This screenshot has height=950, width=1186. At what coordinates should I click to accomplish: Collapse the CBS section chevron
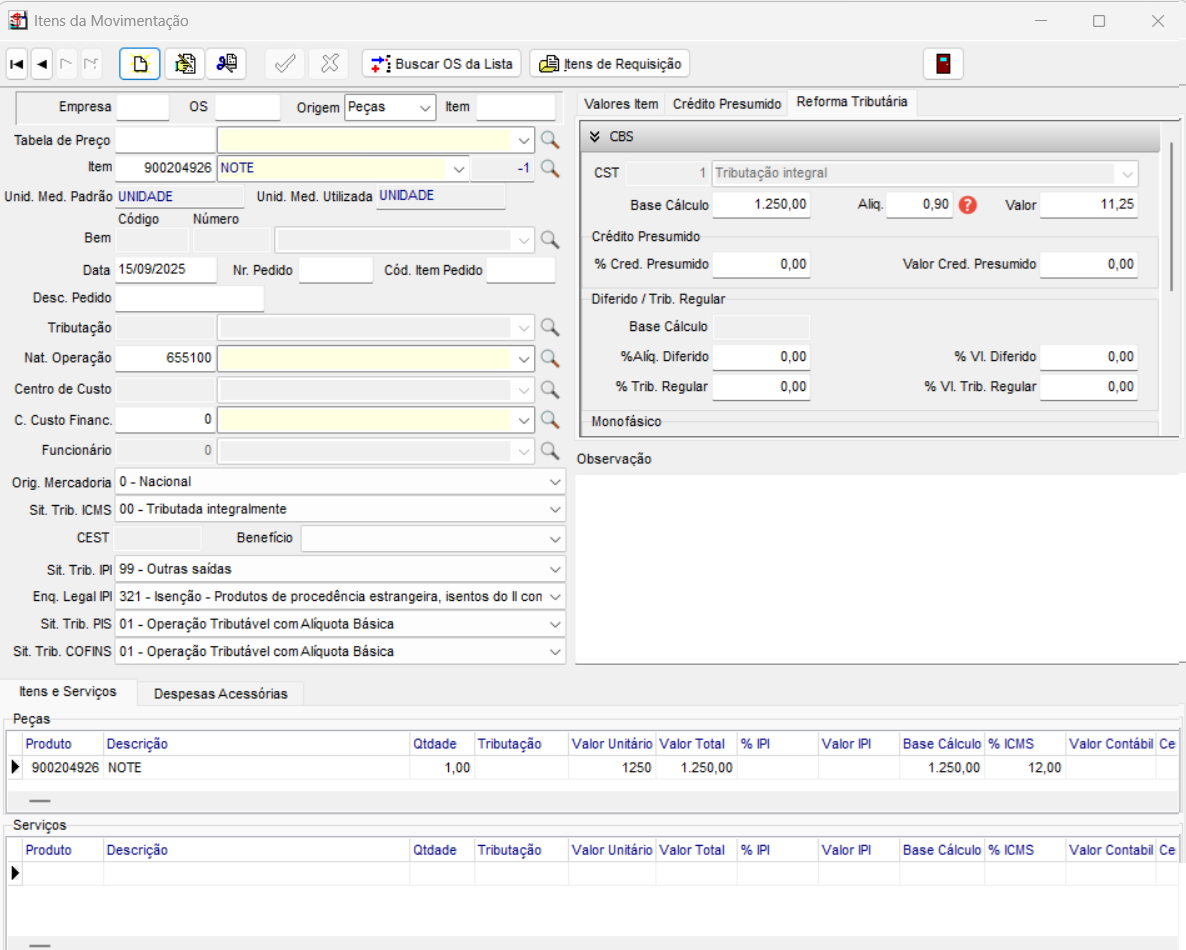click(595, 137)
